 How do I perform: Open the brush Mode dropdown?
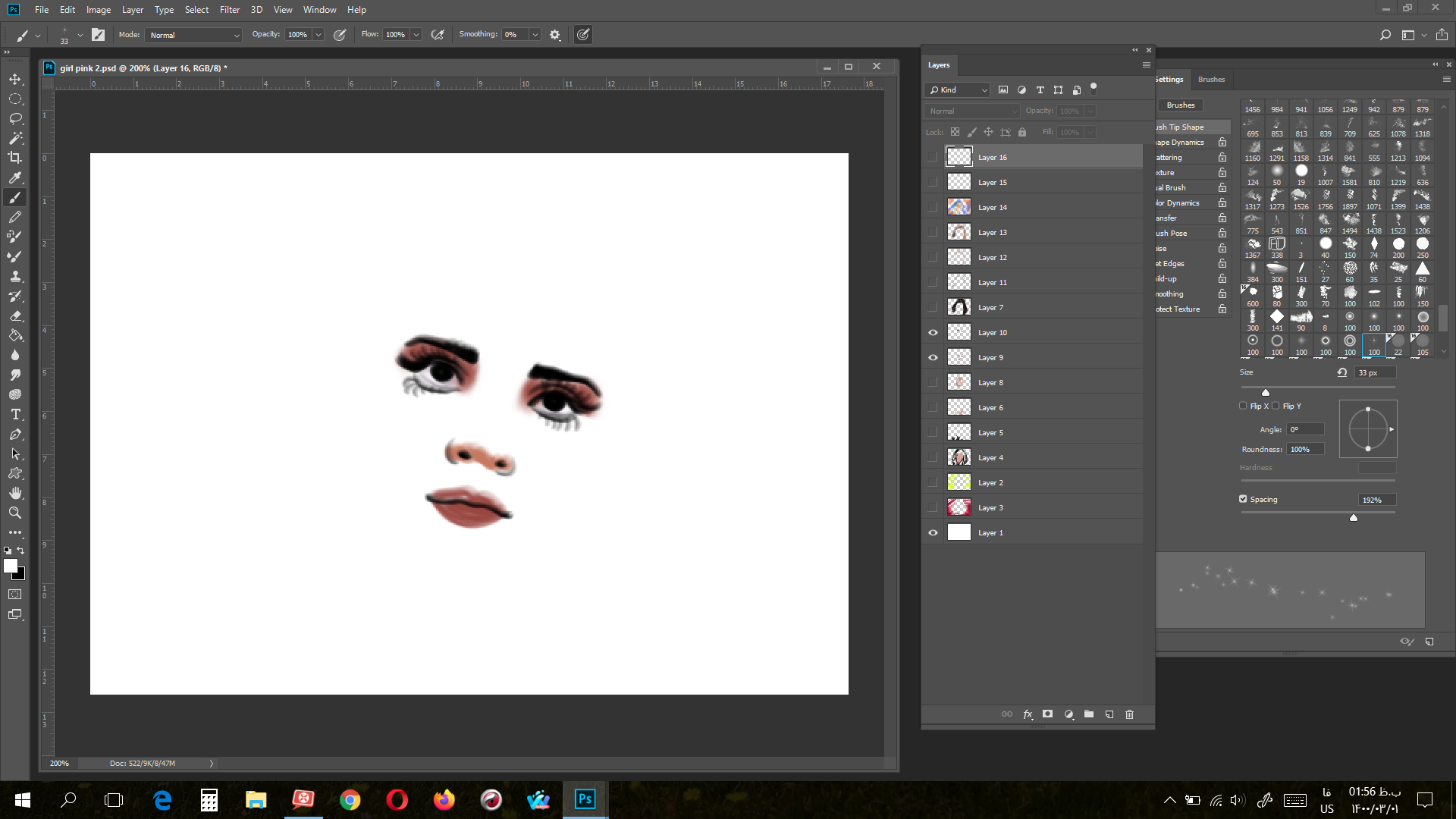pos(194,35)
